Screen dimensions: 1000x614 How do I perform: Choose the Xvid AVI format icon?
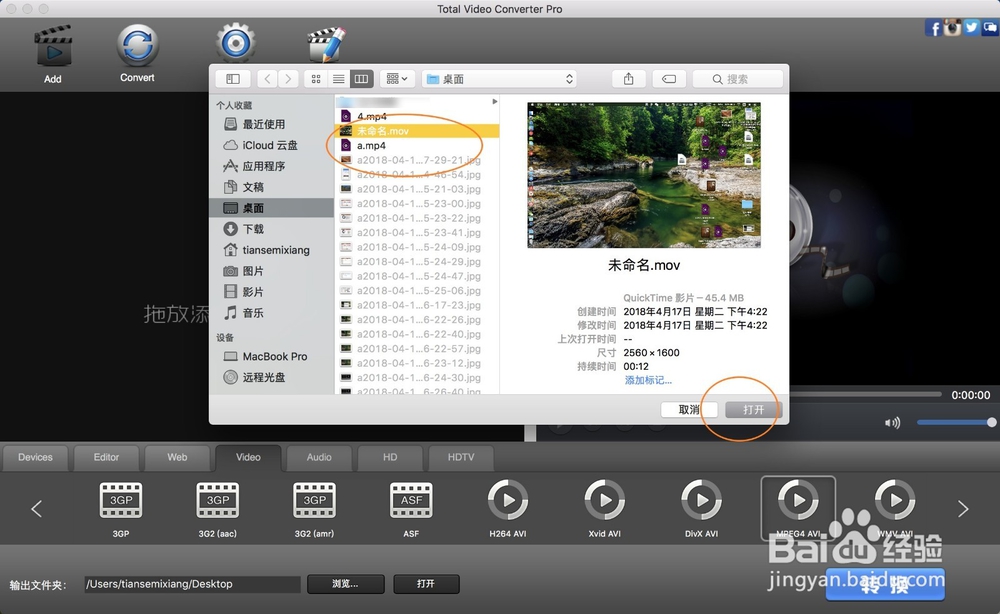[x=605, y=500]
